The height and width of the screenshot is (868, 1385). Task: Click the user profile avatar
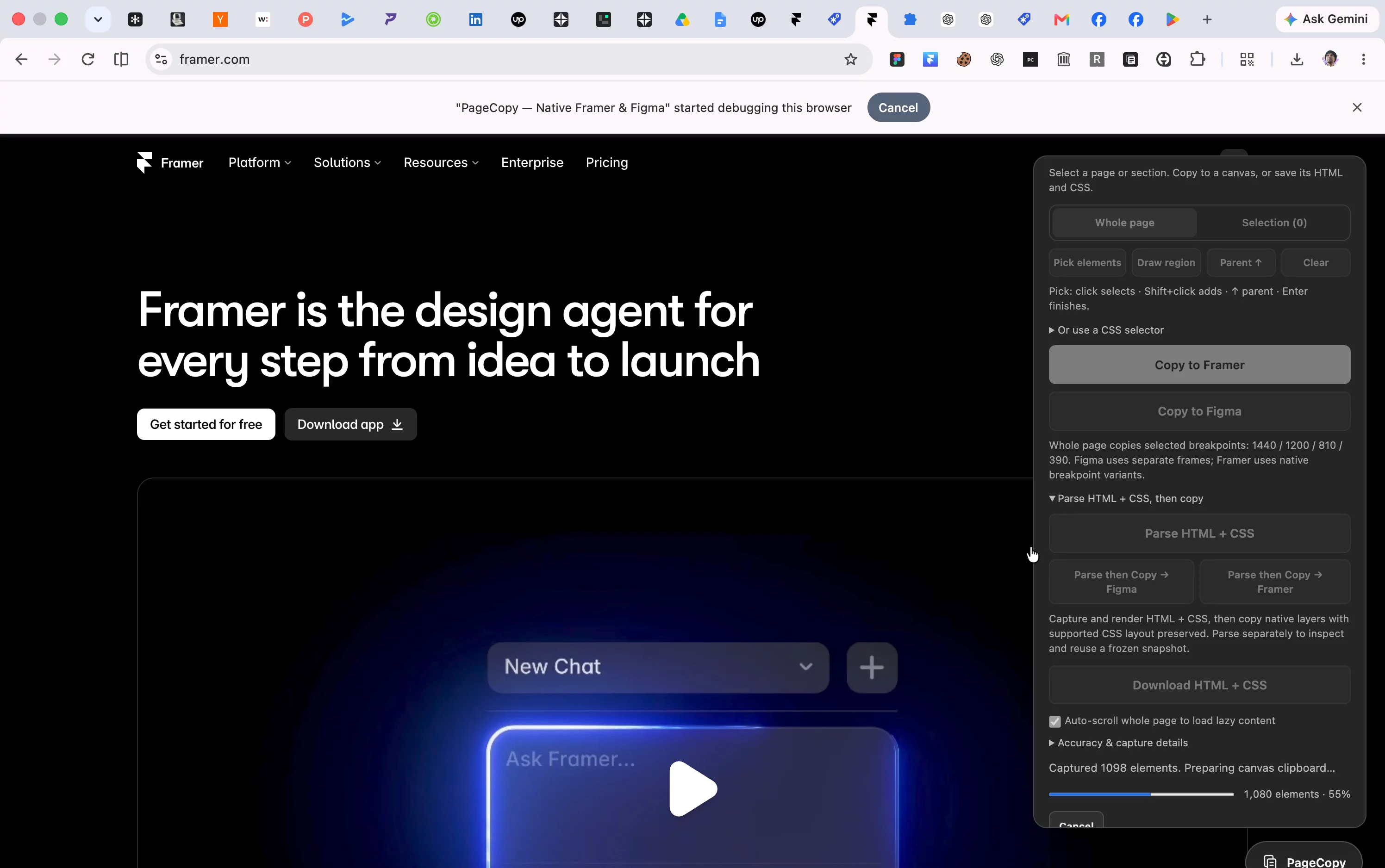[x=1330, y=59]
